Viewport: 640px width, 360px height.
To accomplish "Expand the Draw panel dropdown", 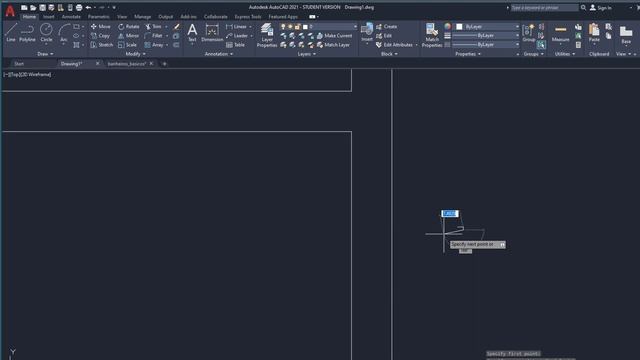I will 45,54.
